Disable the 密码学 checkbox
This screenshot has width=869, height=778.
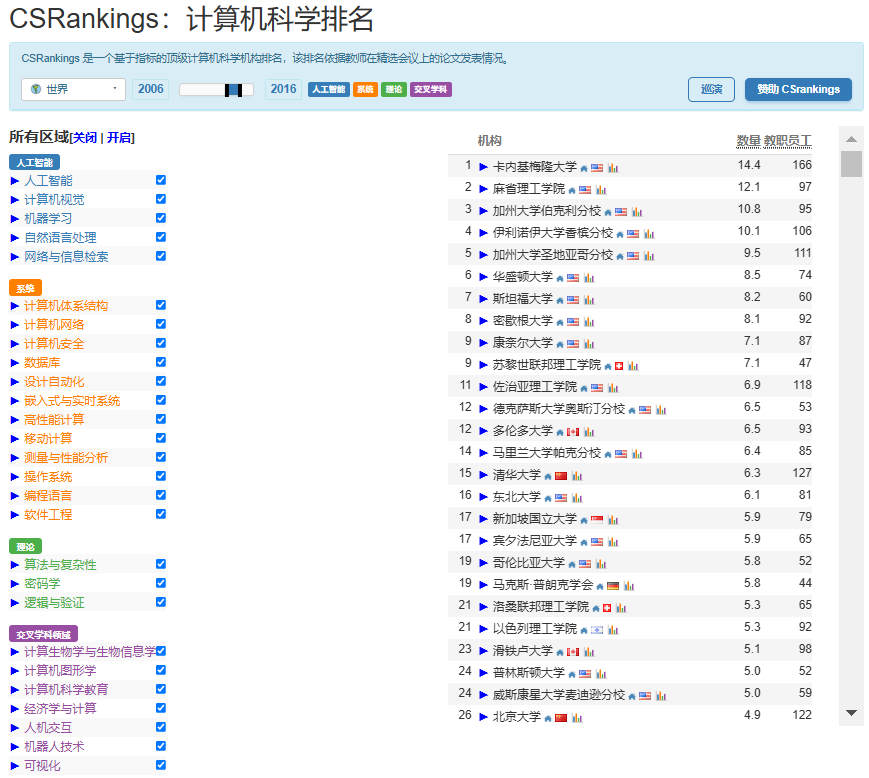click(x=161, y=583)
